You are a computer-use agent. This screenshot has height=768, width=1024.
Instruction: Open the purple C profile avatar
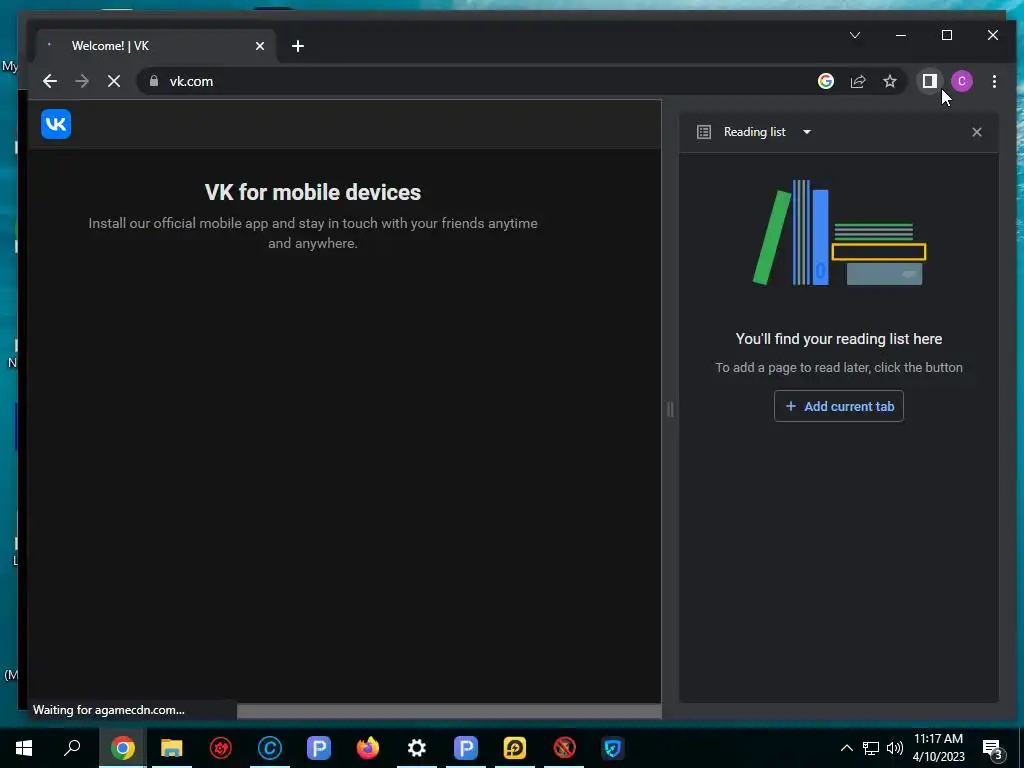pos(961,81)
